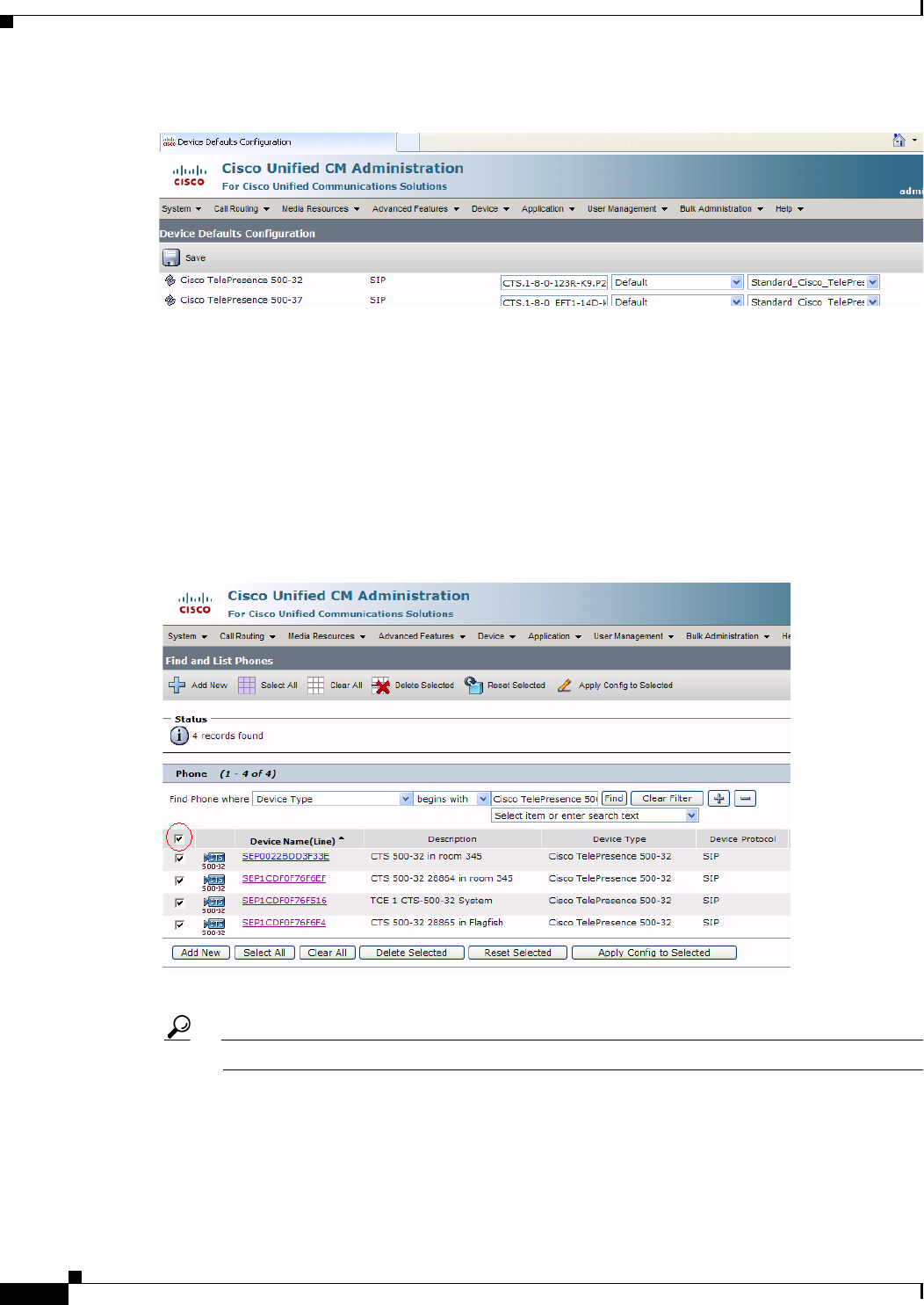
Task: Click Cisco TelePresence 500-37 device icon
Action: point(170,301)
